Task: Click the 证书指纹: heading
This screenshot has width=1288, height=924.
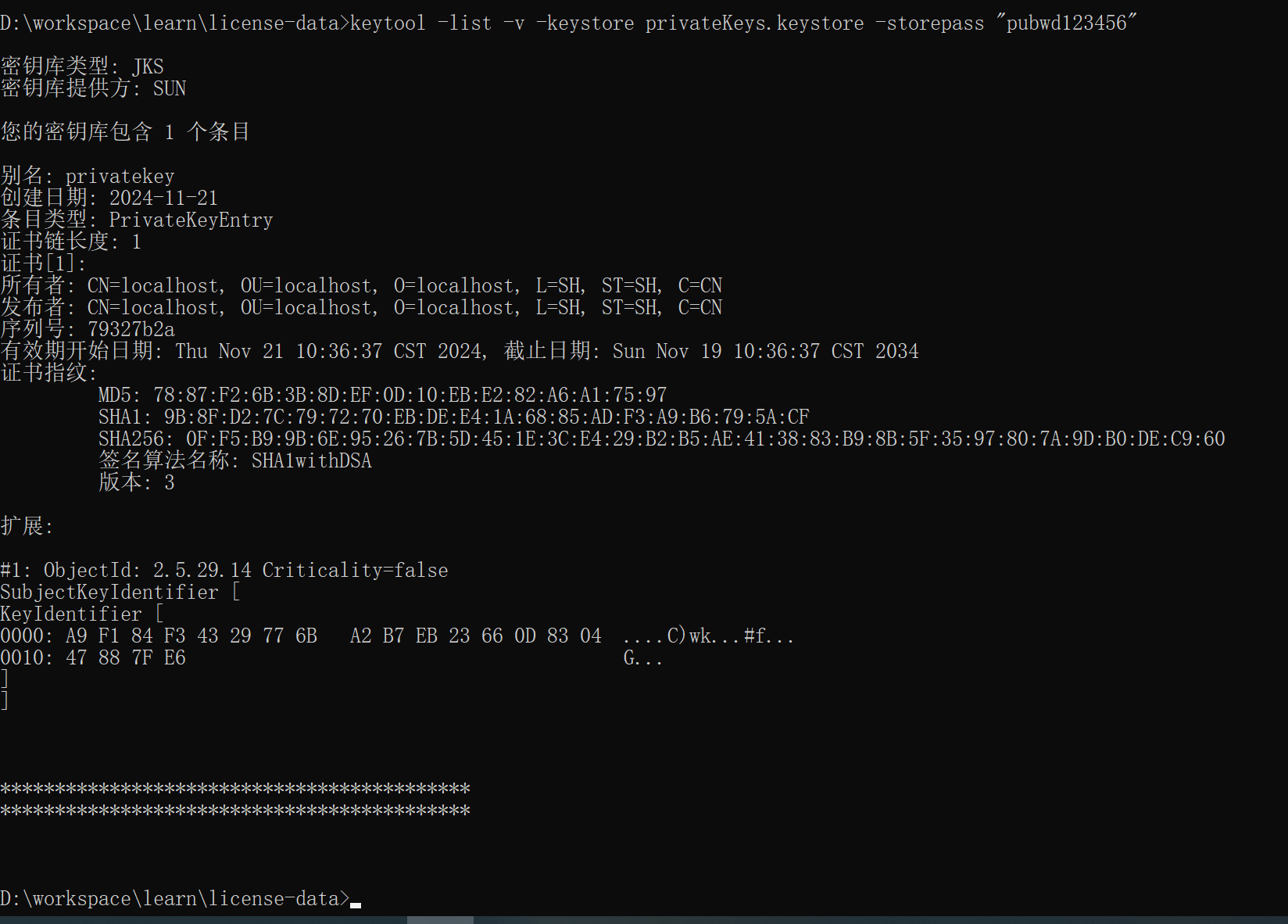Action: 48,373
